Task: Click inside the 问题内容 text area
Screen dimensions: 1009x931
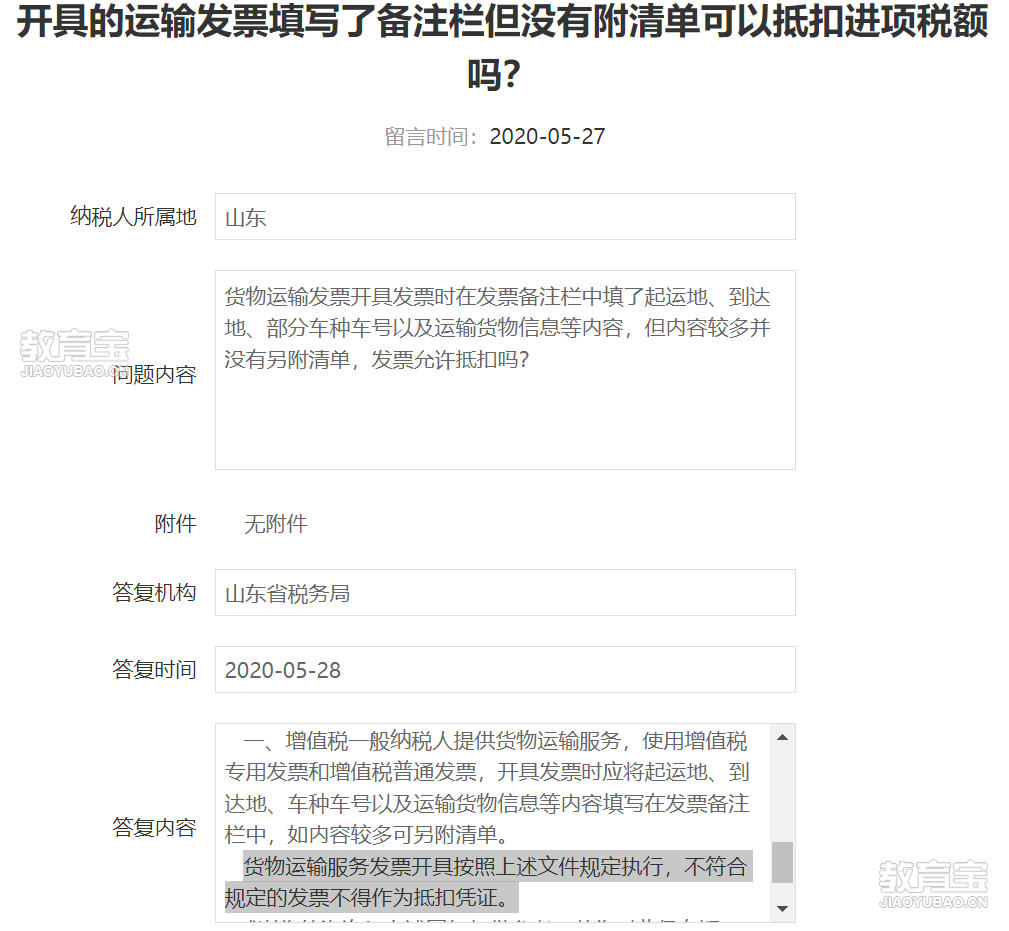Action: (x=505, y=370)
